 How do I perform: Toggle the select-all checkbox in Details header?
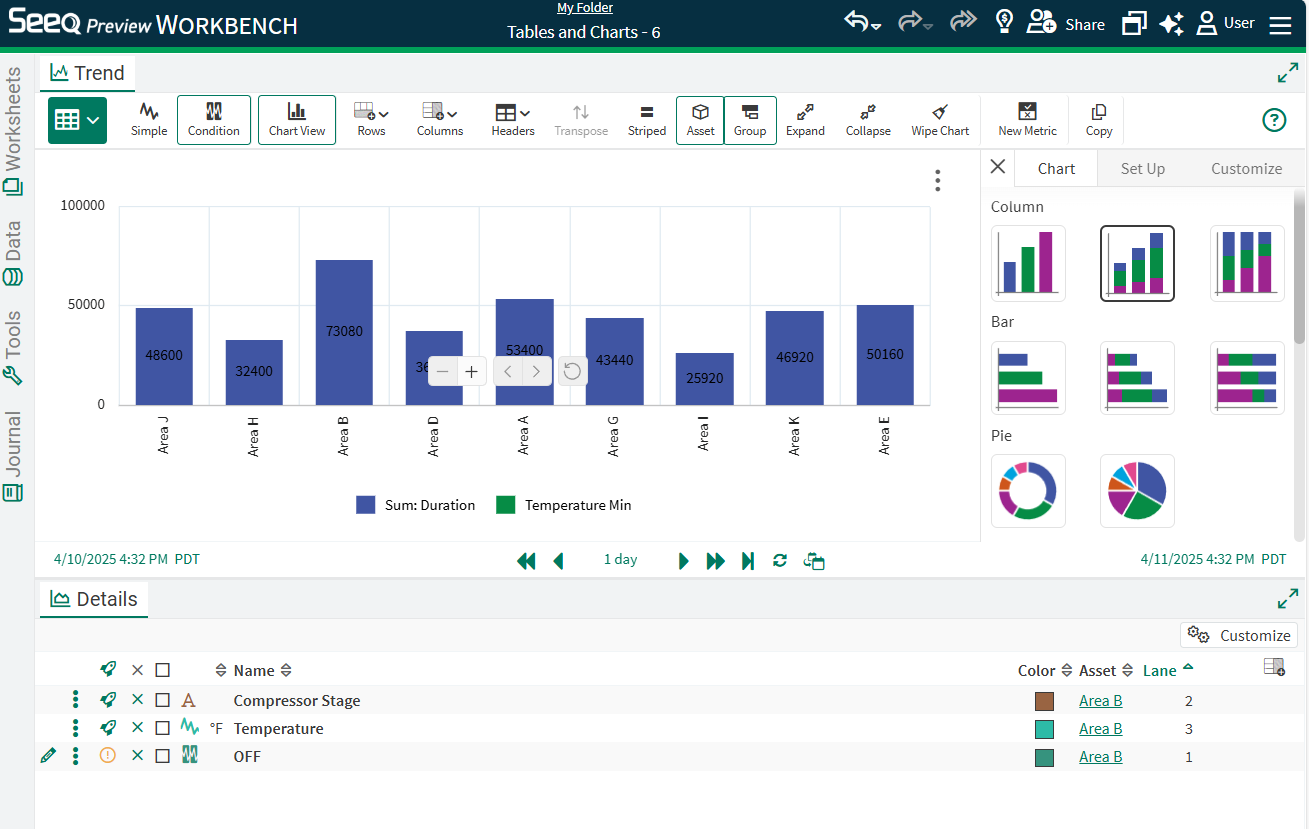point(163,671)
